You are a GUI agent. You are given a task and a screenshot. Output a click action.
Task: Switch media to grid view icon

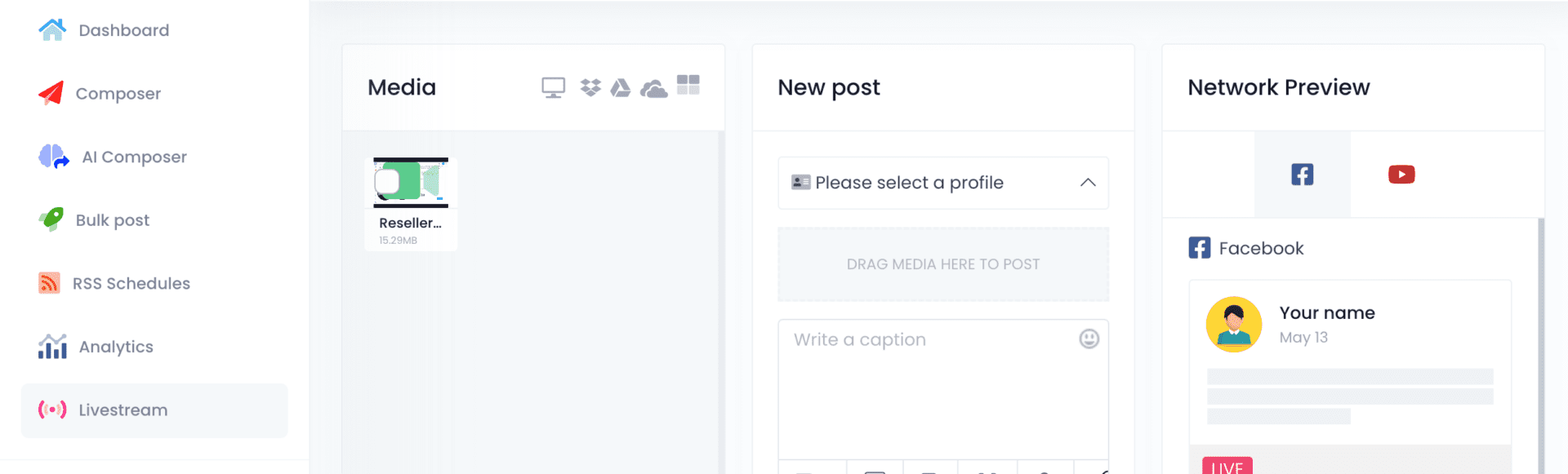pos(688,86)
